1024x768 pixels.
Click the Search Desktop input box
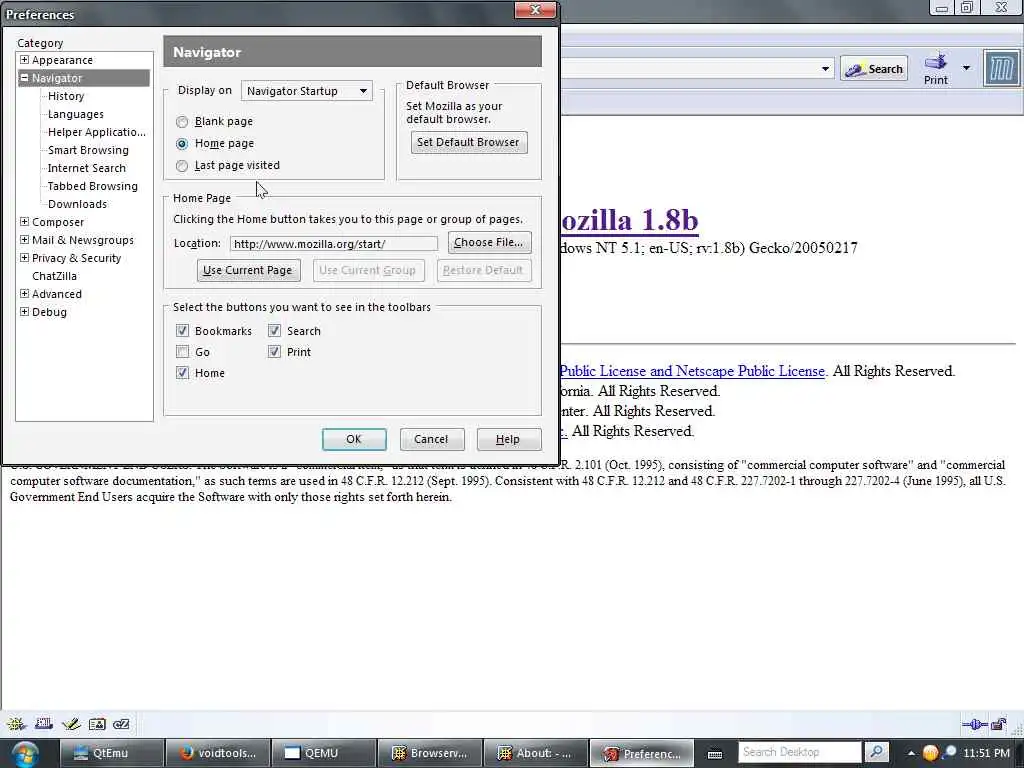[799, 752]
